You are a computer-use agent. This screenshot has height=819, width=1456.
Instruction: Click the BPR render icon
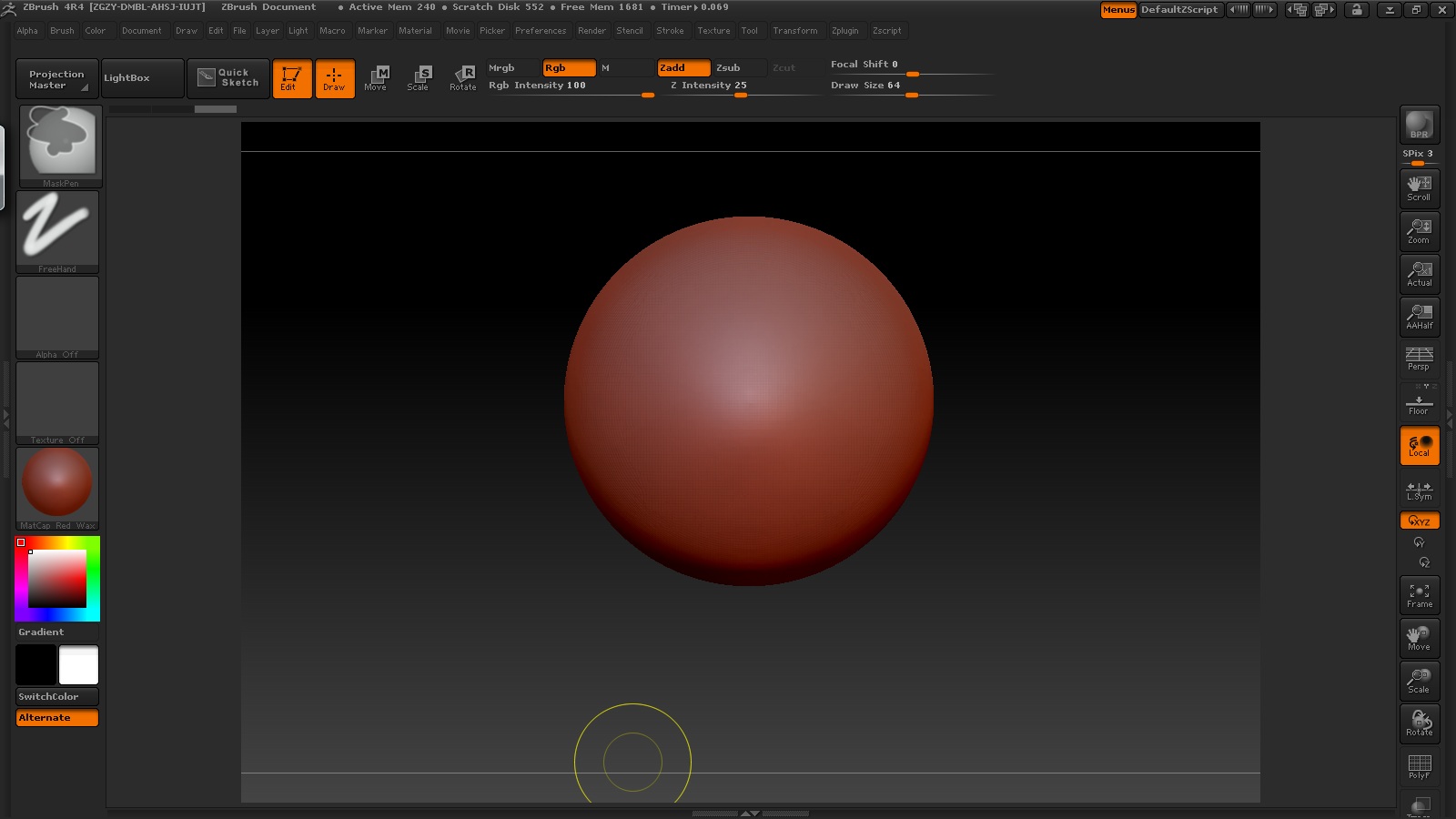coord(1420,125)
